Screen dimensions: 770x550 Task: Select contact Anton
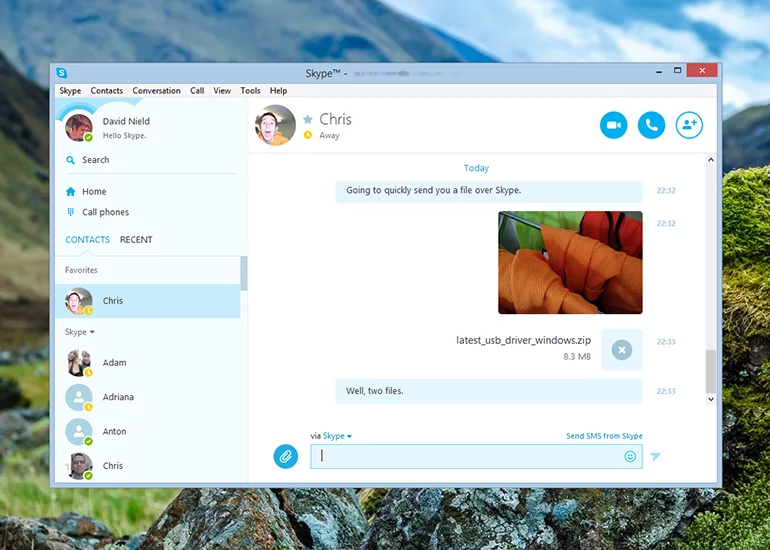148,431
